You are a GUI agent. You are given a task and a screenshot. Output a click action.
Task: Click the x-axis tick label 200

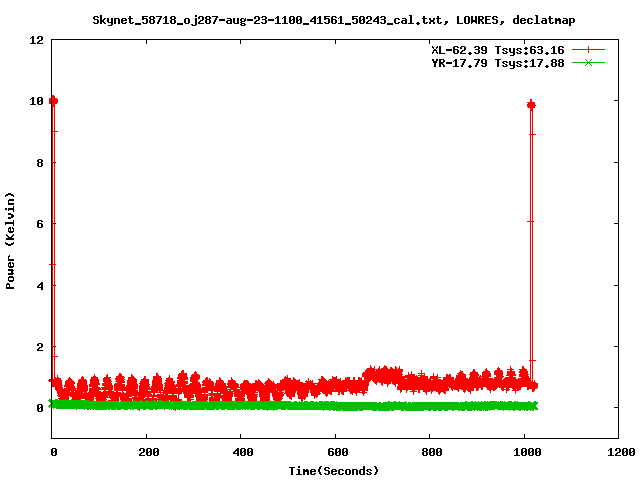tap(148, 452)
